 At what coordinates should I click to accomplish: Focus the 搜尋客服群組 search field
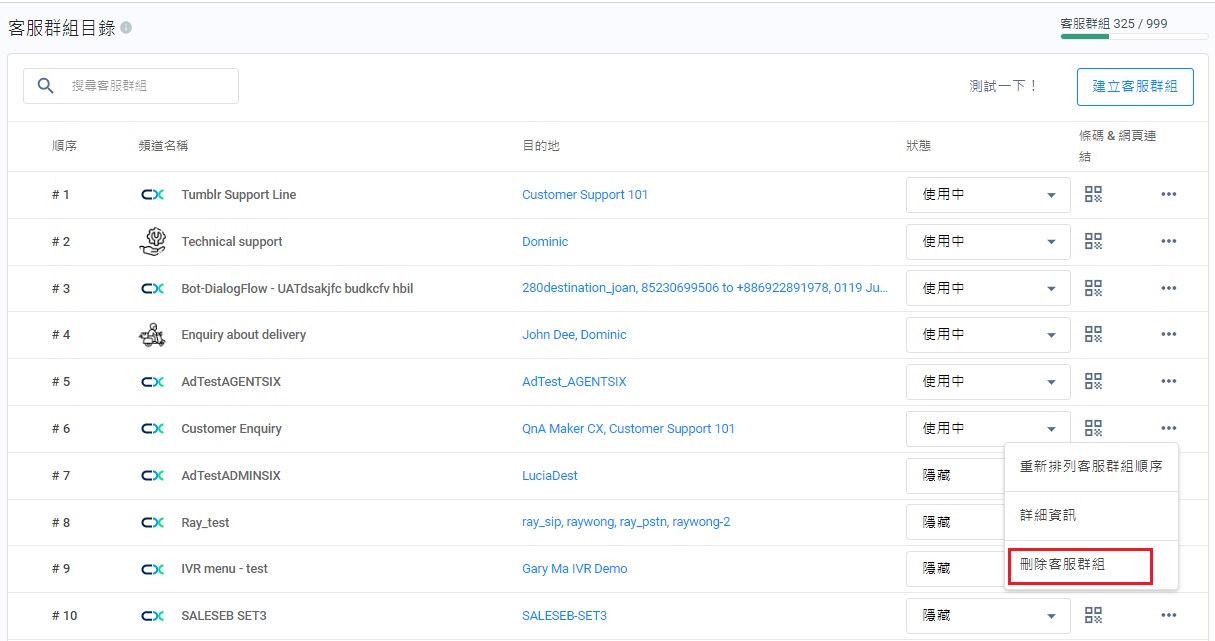point(131,86)
